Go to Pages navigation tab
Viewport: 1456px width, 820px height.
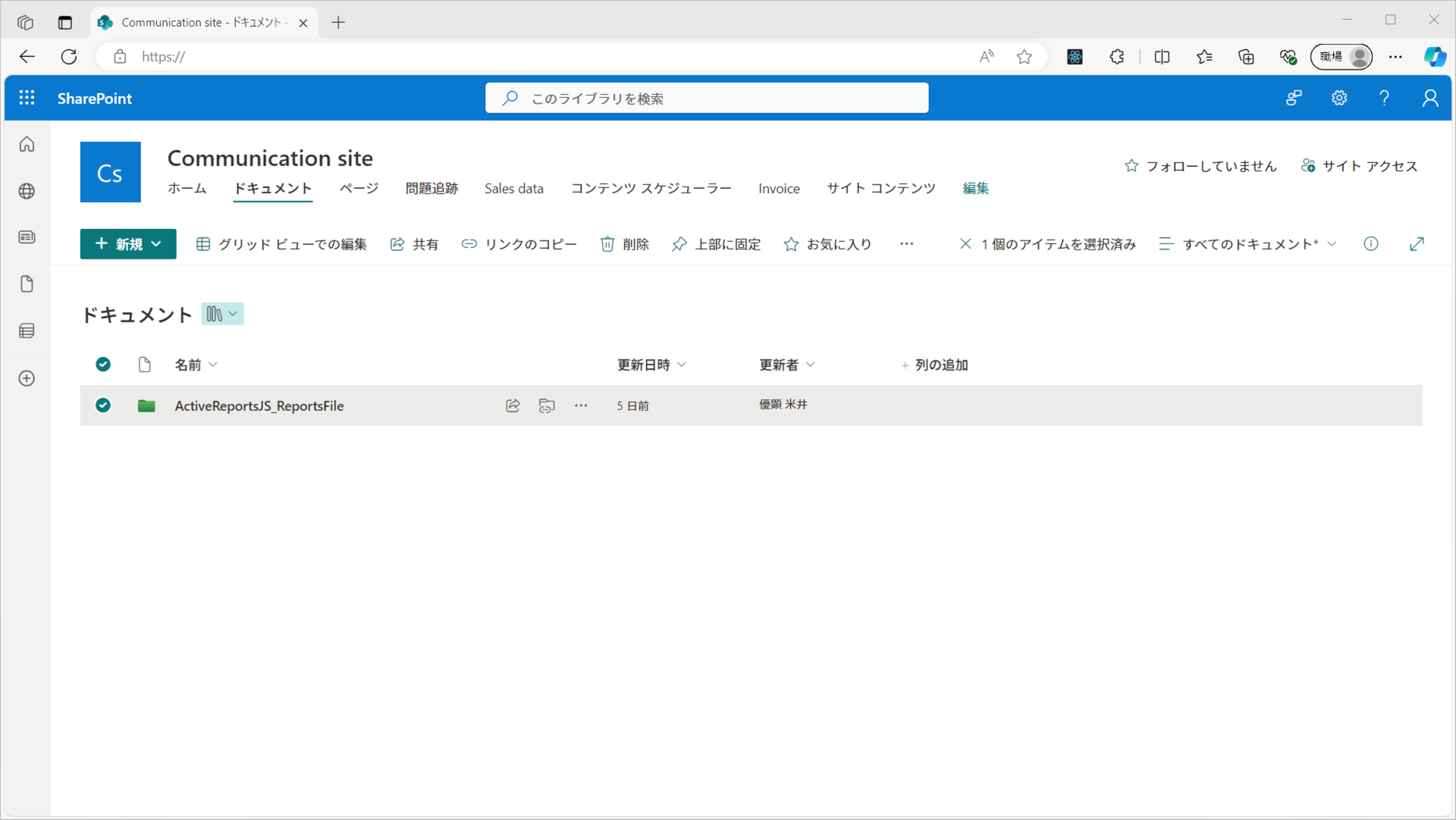pyautogui.click(x=359, y=188)
